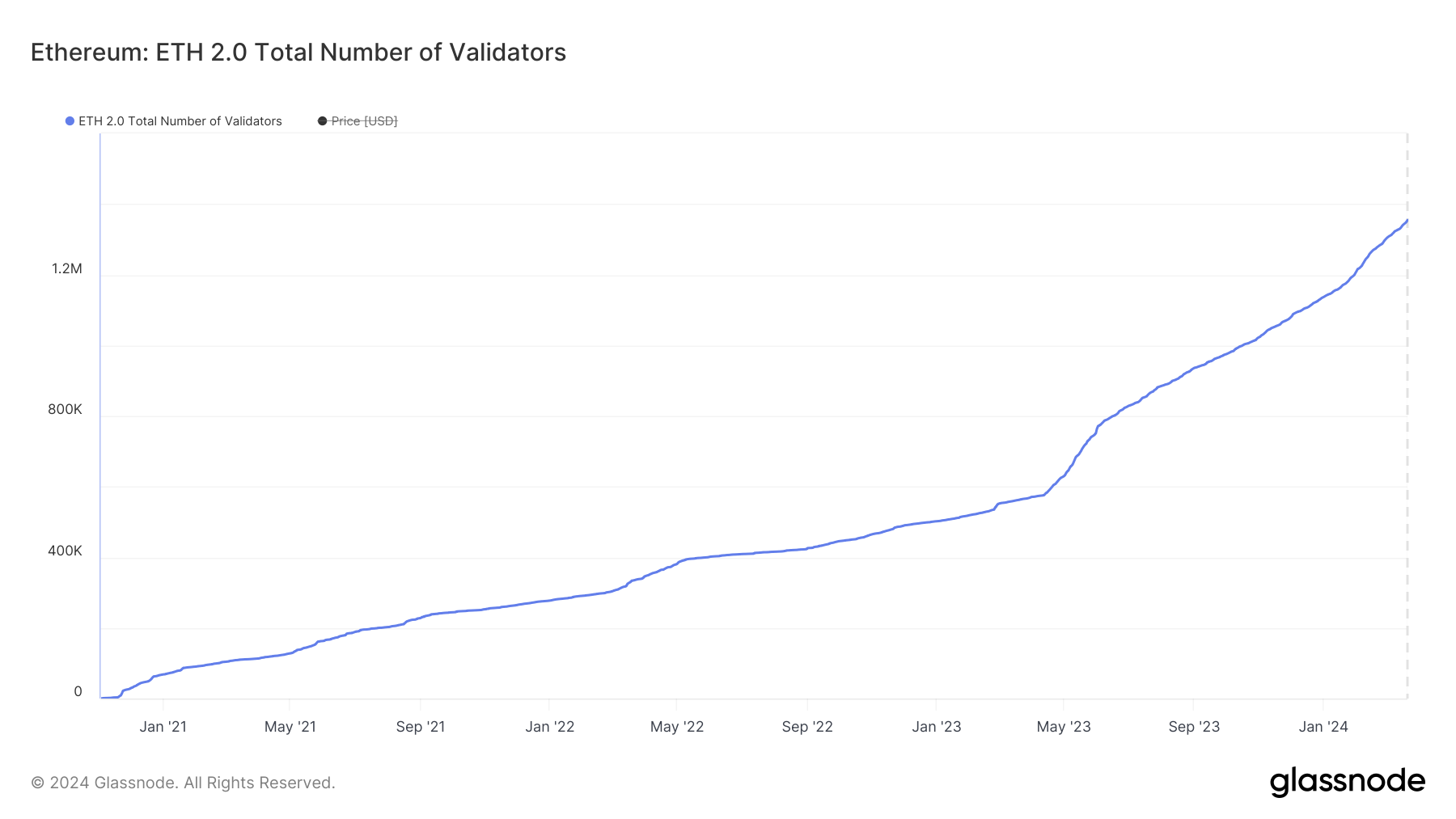Click the Jan '22 axis label
This screenshot has width=1456, height=819.
549,726
